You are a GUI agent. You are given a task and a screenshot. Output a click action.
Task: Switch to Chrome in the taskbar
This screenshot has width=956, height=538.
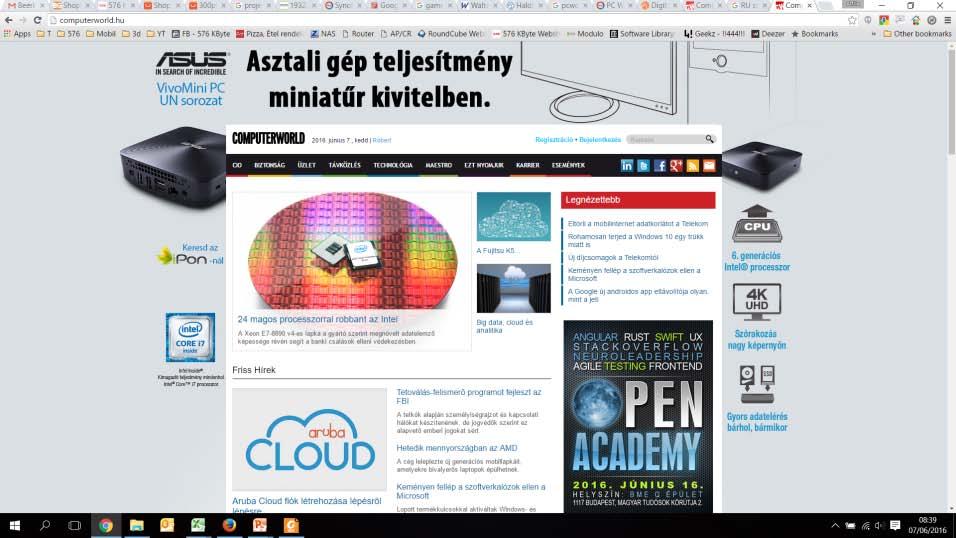pos(106,525)
